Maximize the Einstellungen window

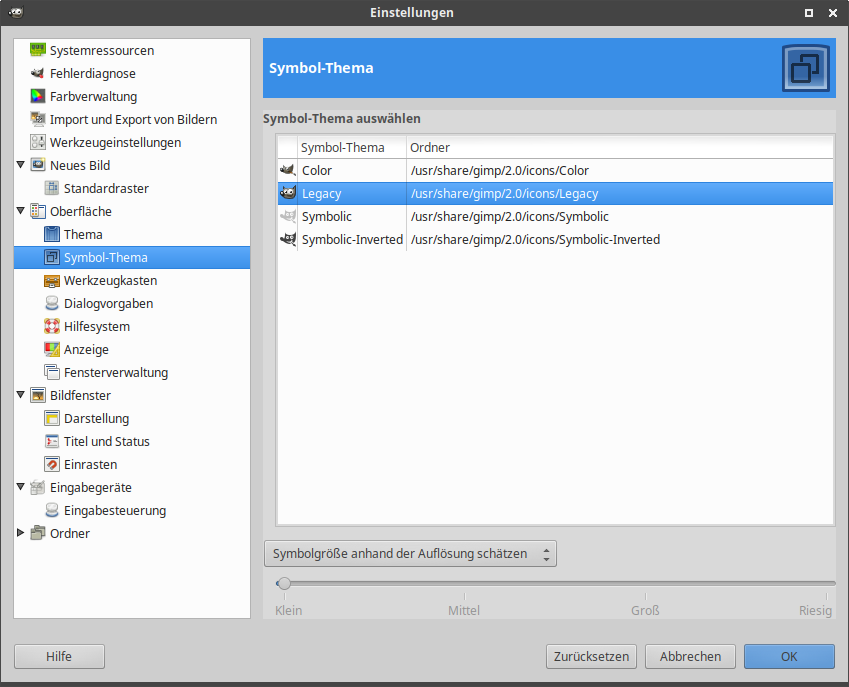tap(809, 13)
